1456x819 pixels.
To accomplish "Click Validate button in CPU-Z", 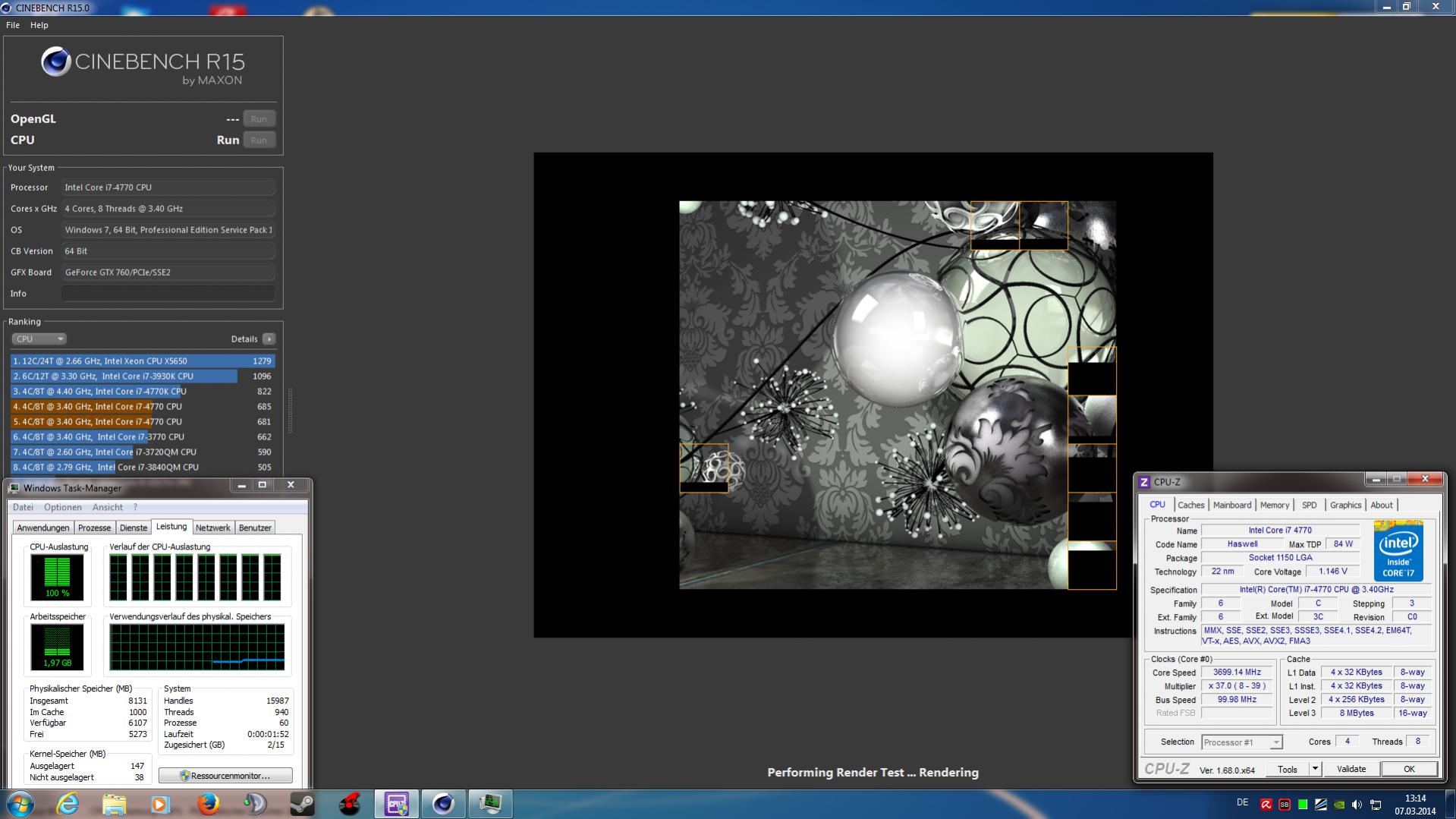I will 1351,769.
